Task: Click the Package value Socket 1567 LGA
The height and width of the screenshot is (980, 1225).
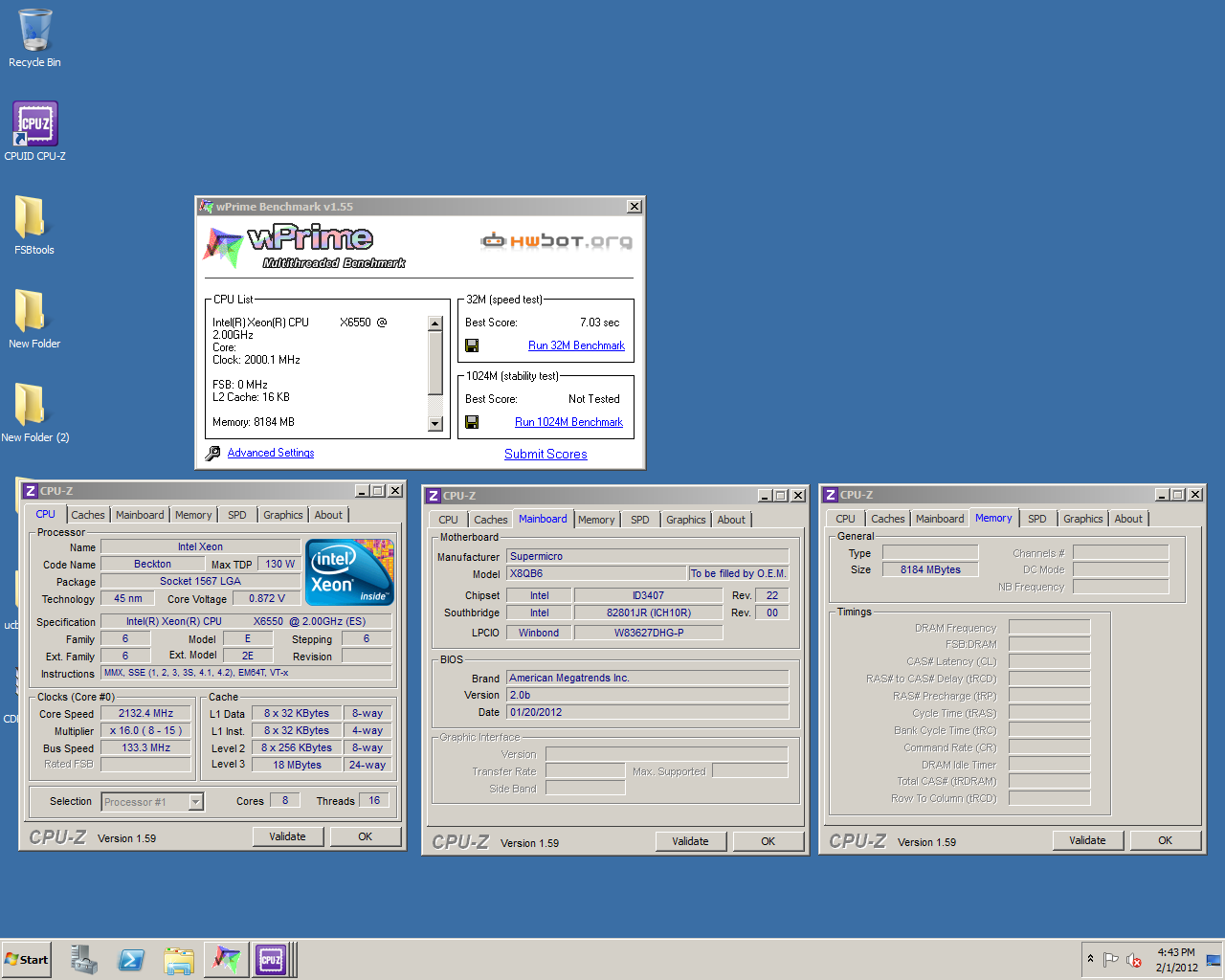Action: coord(200,581)
